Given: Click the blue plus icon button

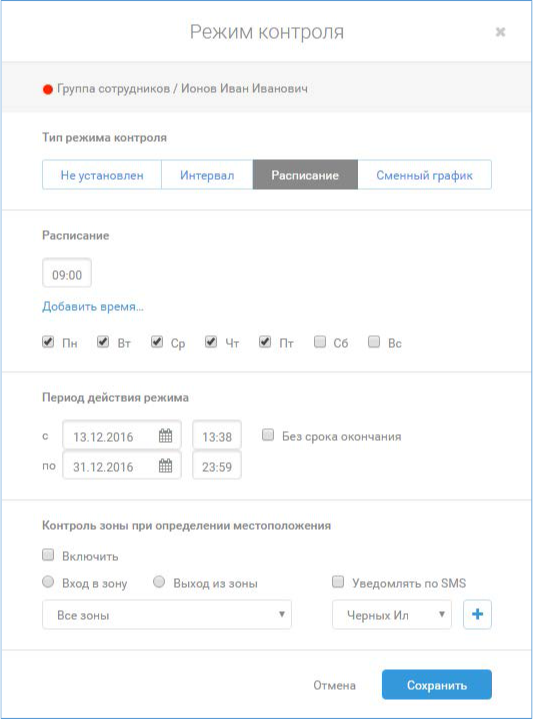Looking at the screenshot, I should pyautogui.click(x=477, y=614).
